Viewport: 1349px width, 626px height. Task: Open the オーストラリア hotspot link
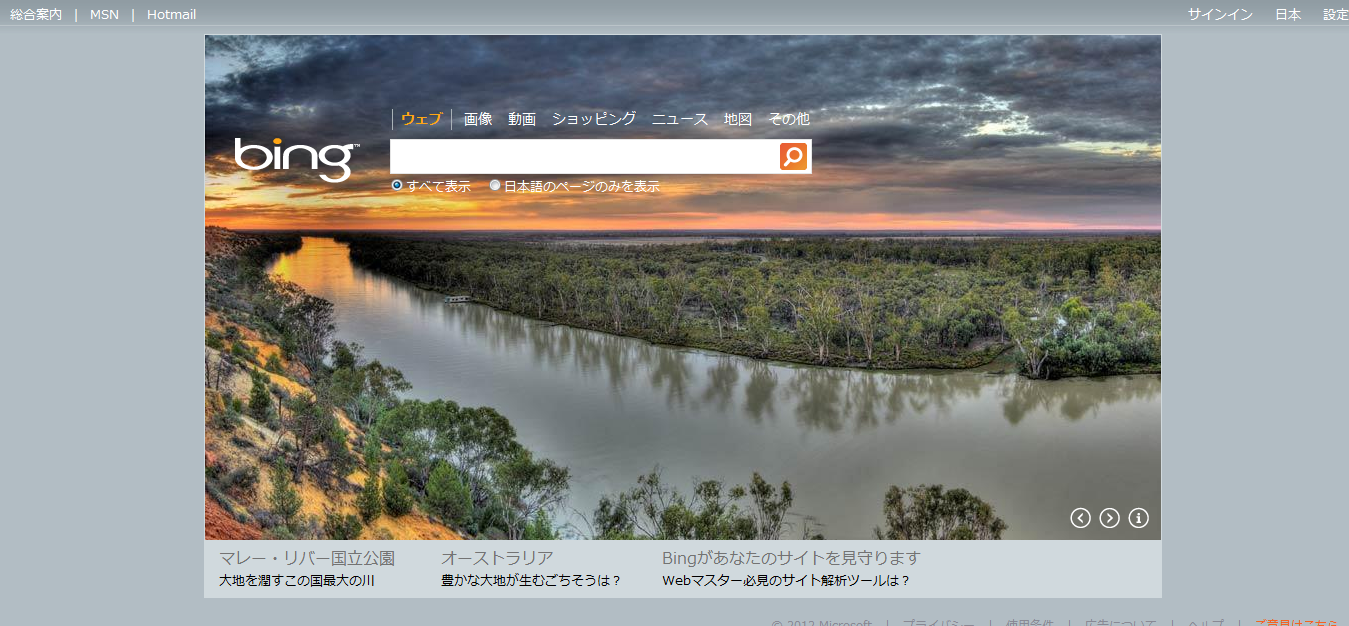pos(497,558)
